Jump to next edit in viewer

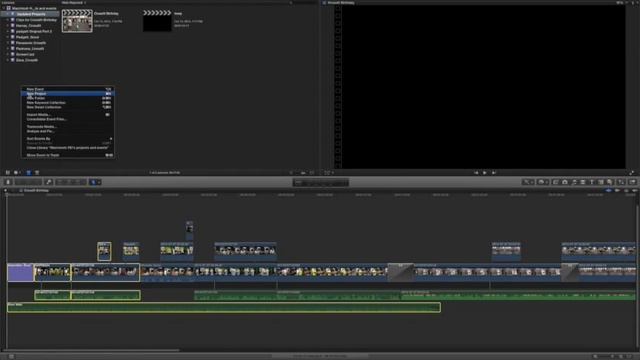(493, 173)
